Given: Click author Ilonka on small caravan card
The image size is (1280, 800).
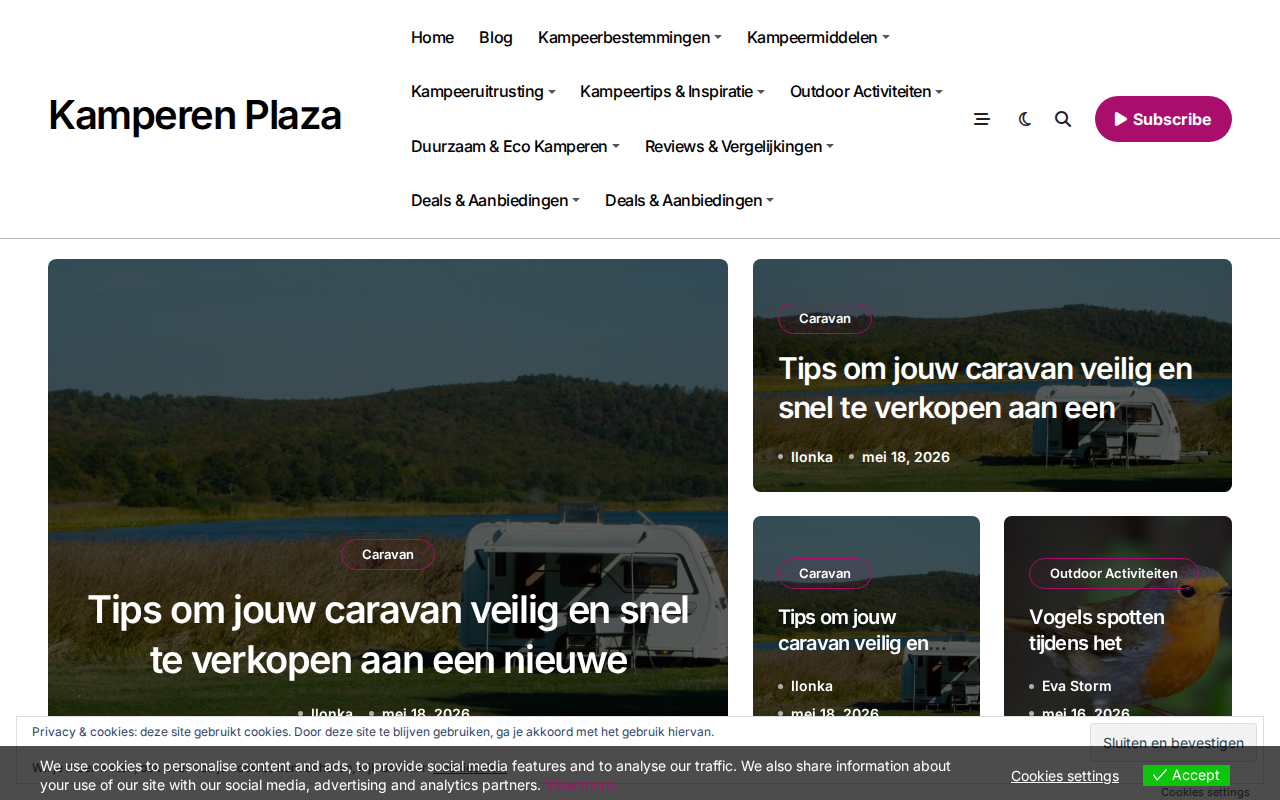Looking at the screenshot, I should (811, 686).
